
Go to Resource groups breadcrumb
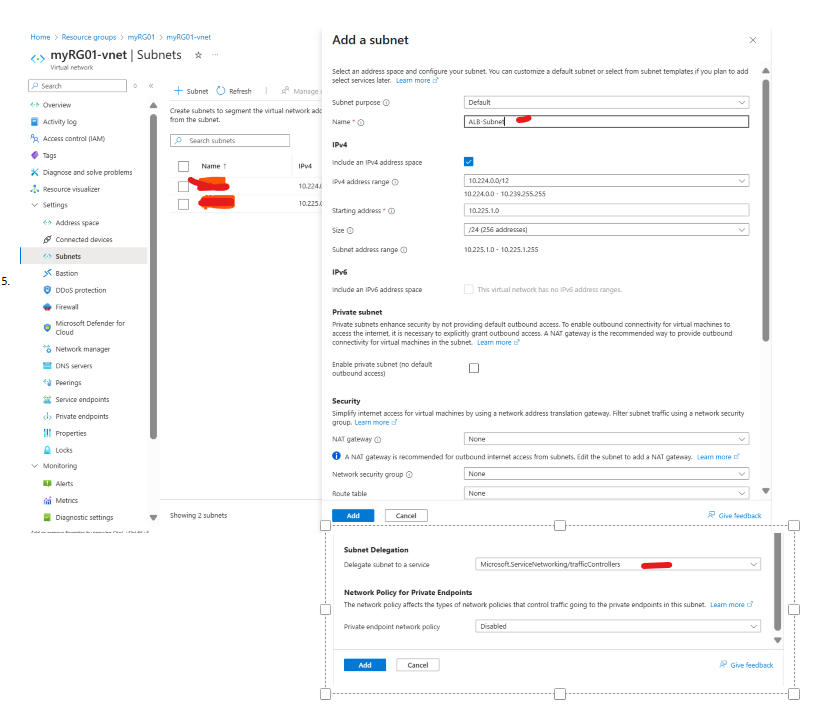(x=89, y=37)
